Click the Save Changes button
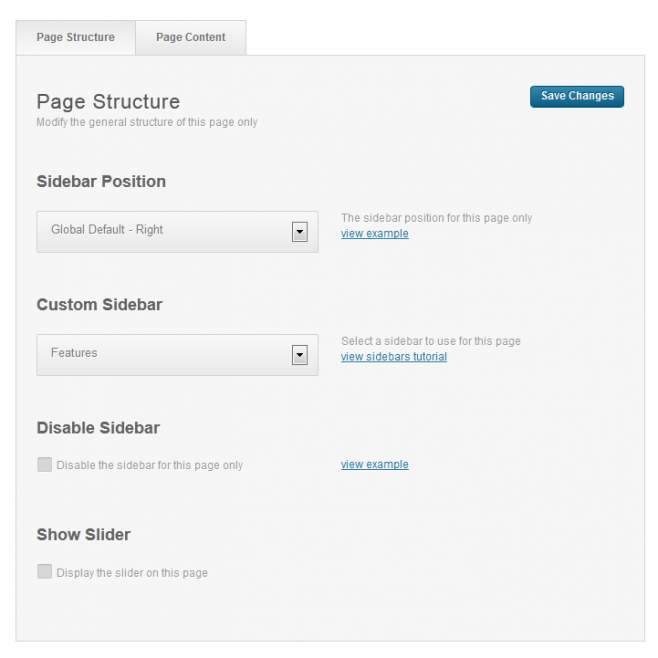The width and height of the screenshot is (658, 658). click(577, 97)
